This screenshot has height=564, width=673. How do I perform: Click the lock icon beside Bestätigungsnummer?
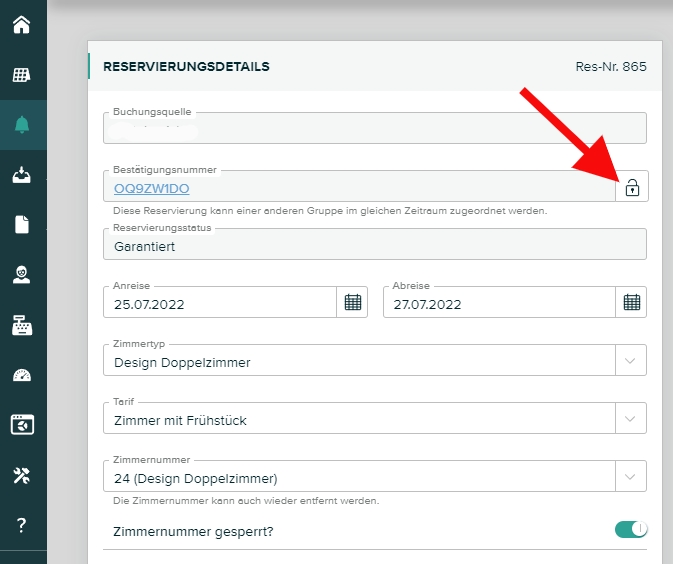point(631,187)
